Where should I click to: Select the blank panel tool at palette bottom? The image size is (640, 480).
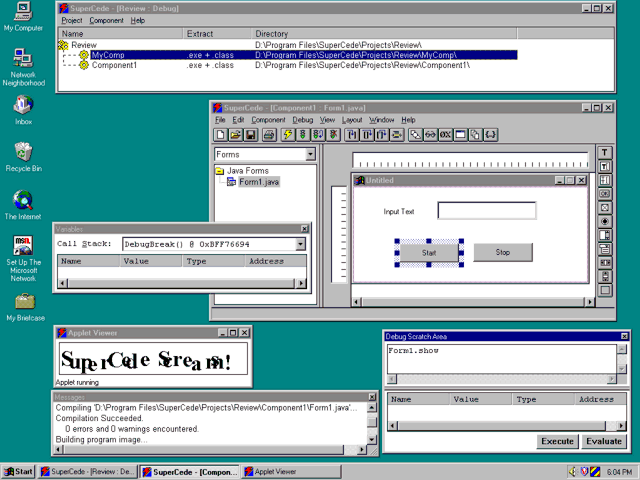tap(604, 290)
